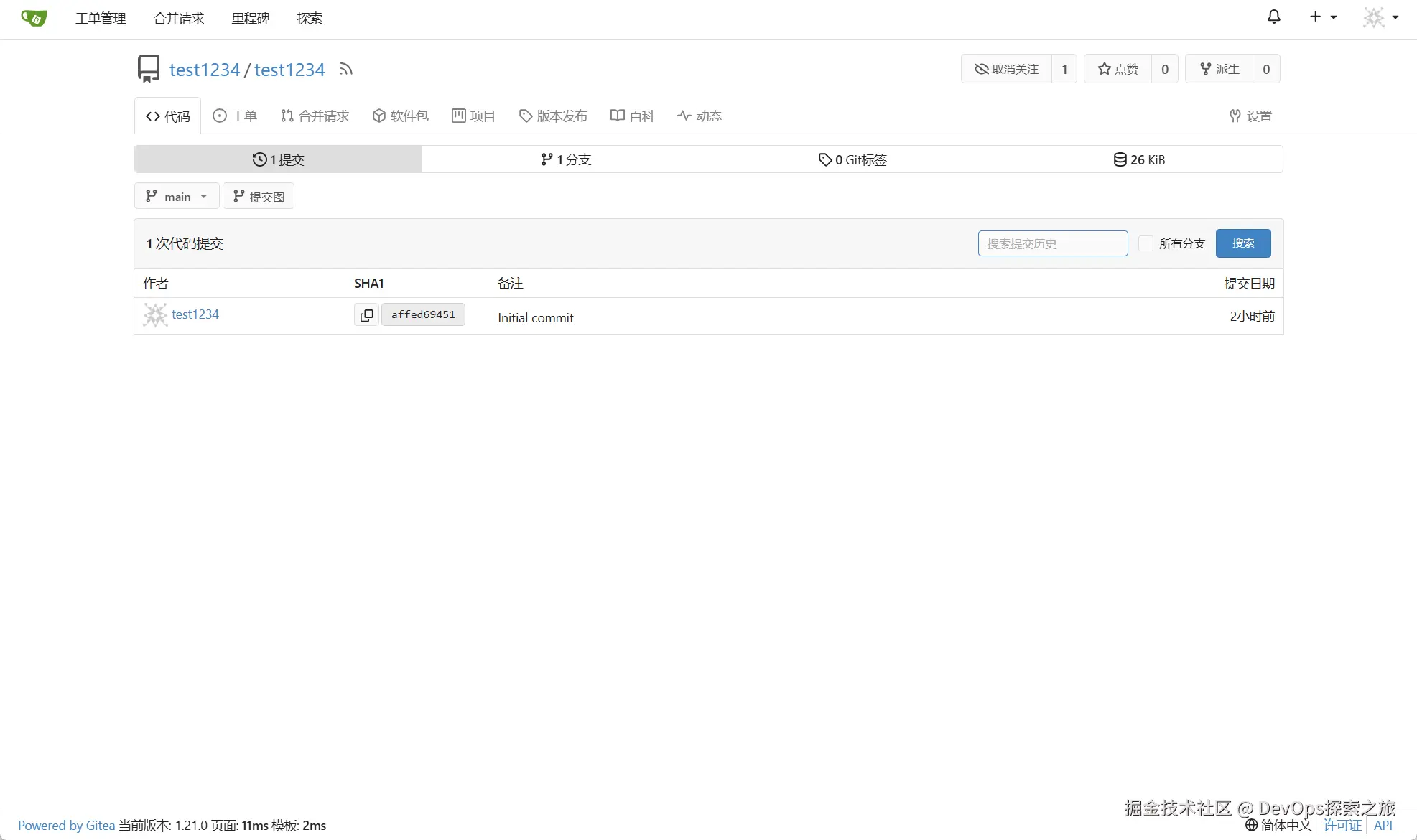Enable the 所有分支 checkbox
The height and width of the screenshot is (840, 1417).
click(1146, 243)
